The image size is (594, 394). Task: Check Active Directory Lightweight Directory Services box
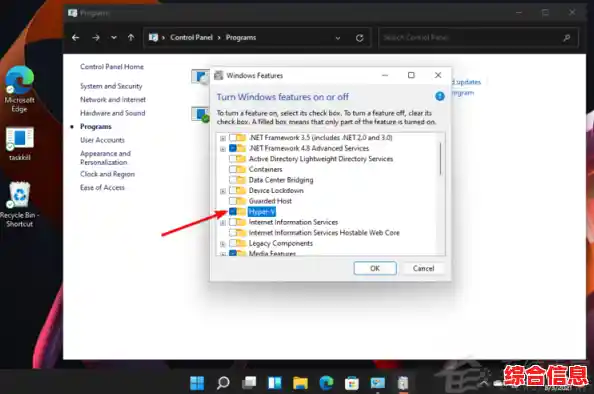[233, 159]
